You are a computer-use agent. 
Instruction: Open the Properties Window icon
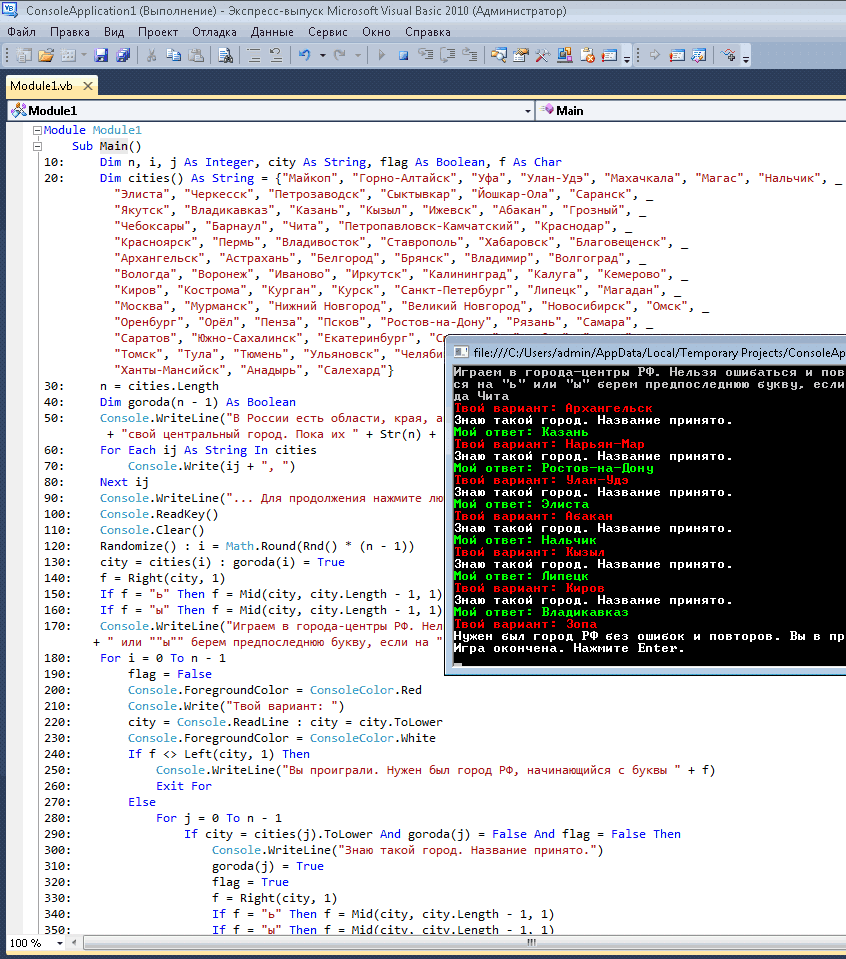coord(521,56)
